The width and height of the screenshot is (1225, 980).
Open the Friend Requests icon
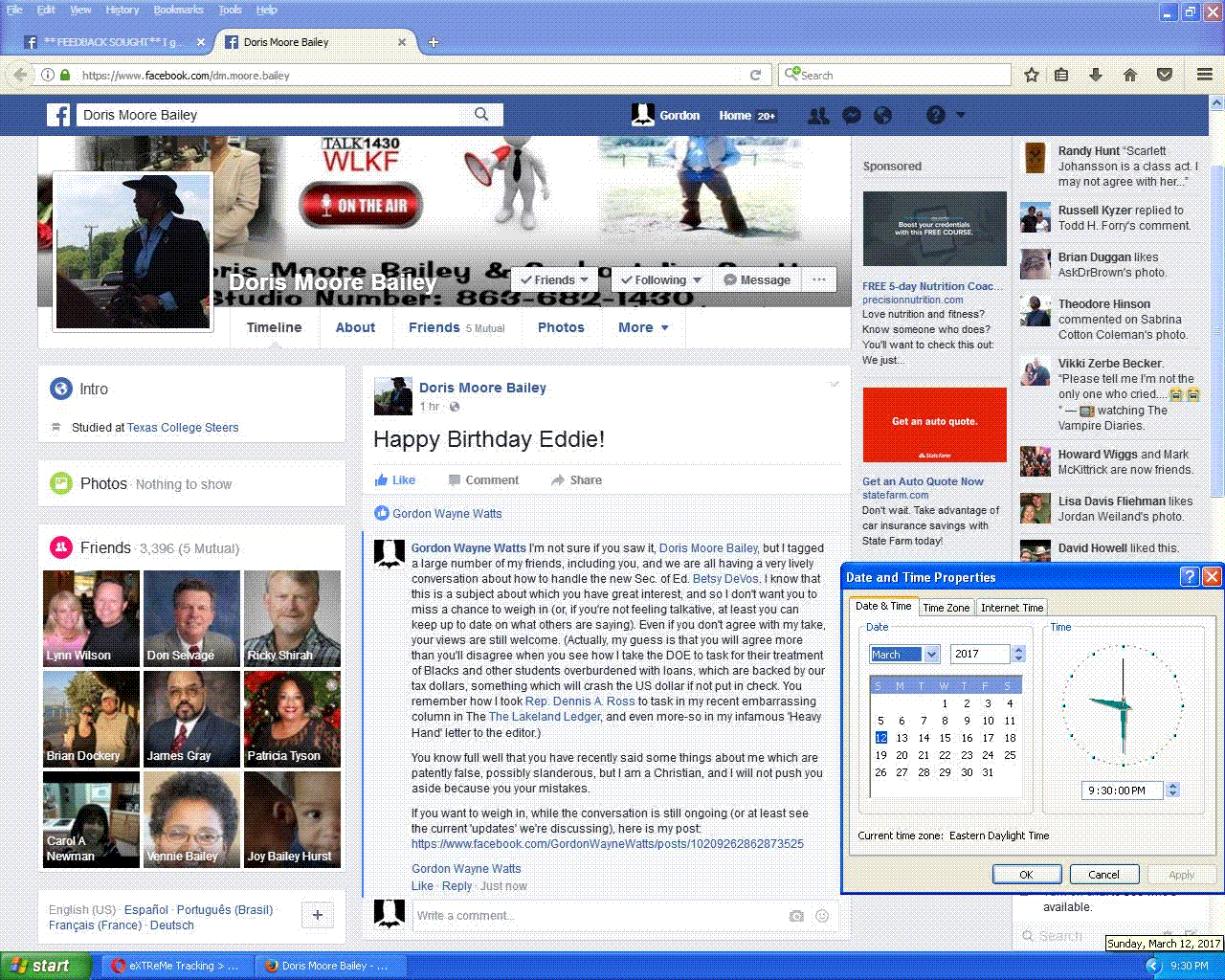coord(818,116)
